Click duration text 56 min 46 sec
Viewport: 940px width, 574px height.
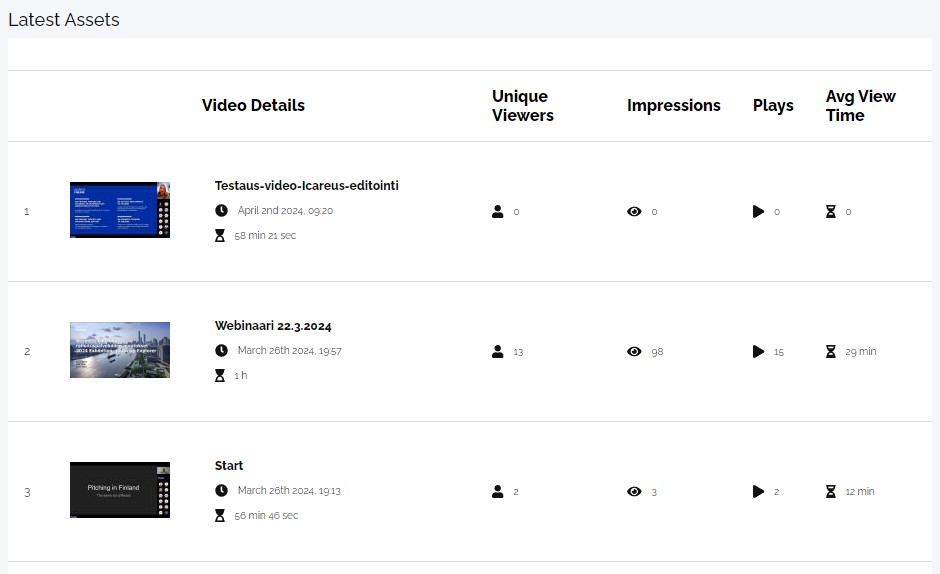266,515
